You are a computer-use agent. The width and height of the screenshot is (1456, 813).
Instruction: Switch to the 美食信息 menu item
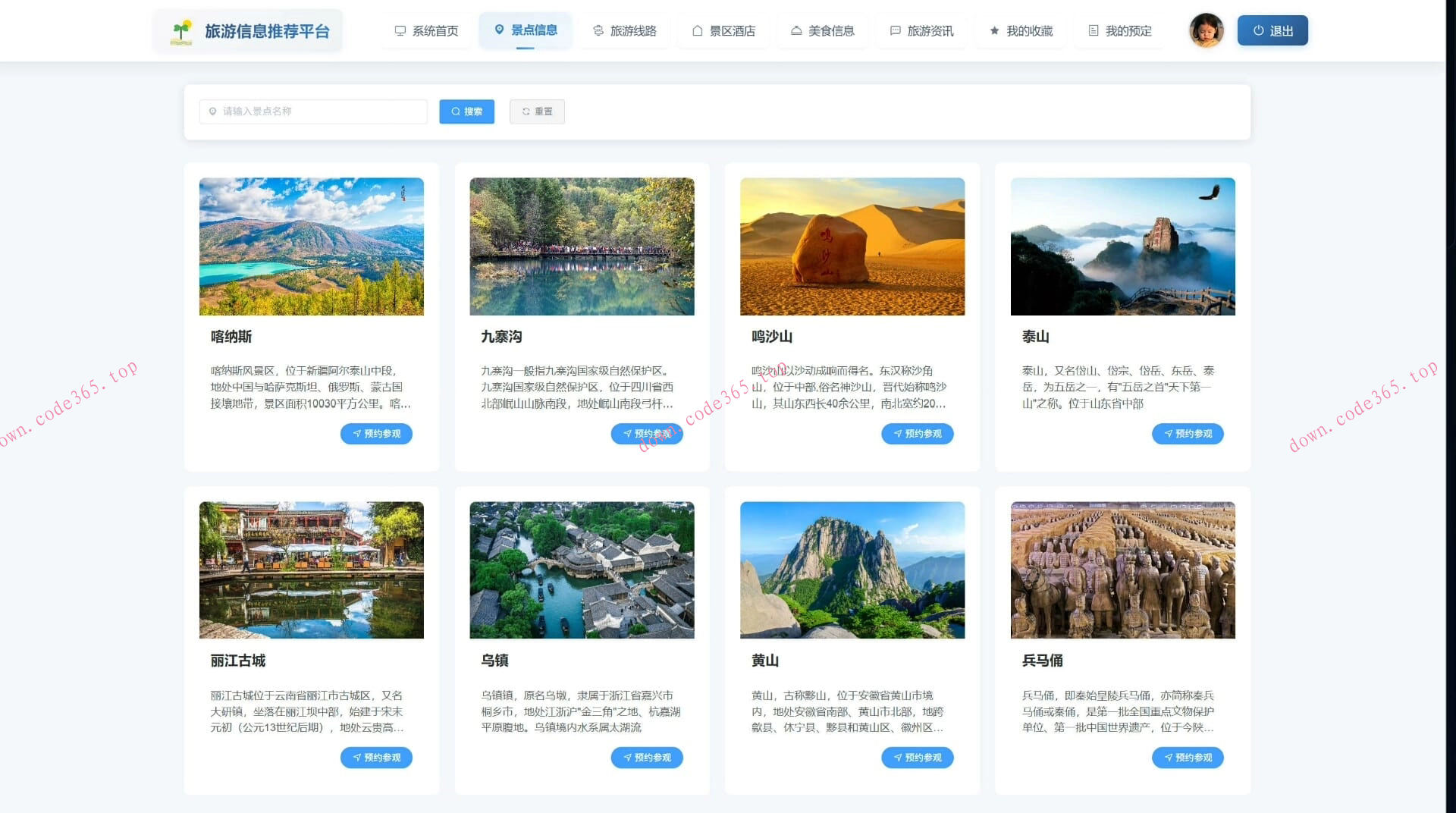tap(822, 31)
